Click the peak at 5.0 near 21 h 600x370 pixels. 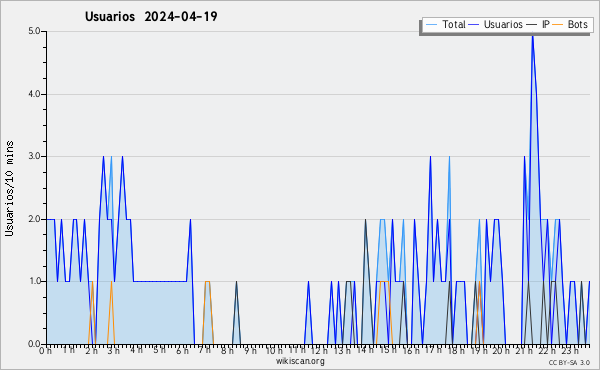click(532, 34)
